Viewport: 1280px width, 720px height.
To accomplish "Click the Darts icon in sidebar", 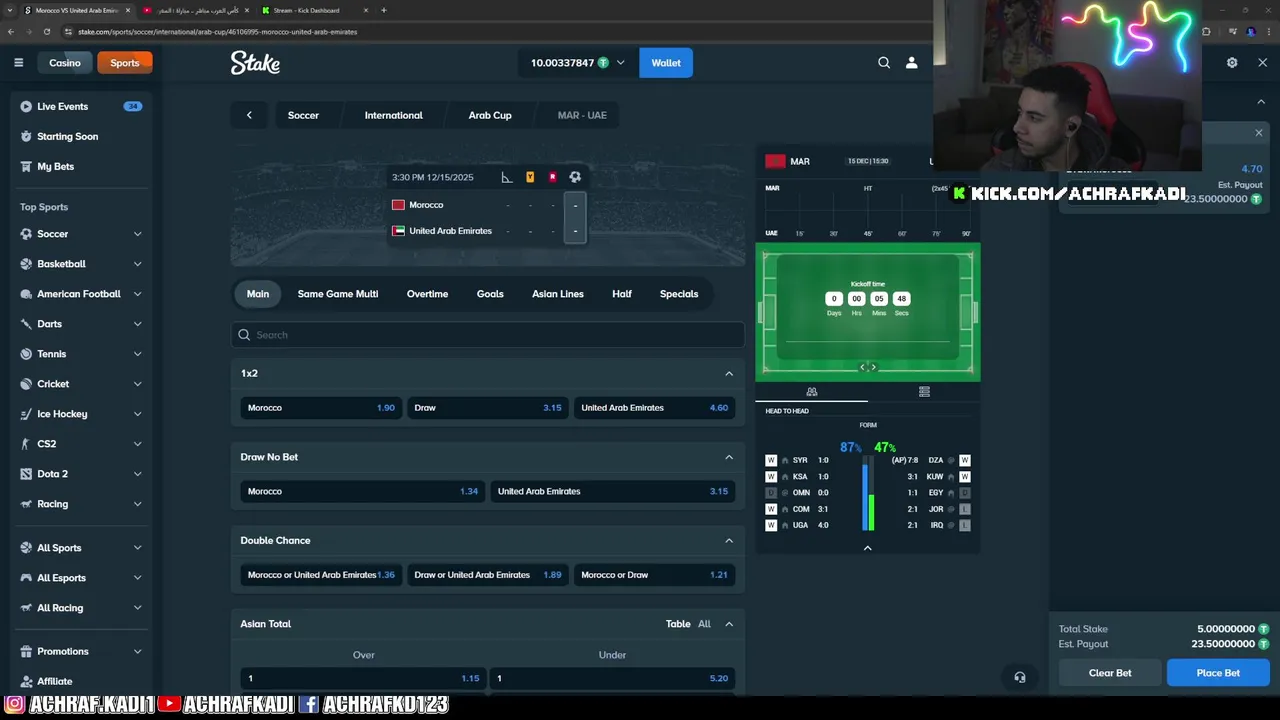I will point(27,324).
